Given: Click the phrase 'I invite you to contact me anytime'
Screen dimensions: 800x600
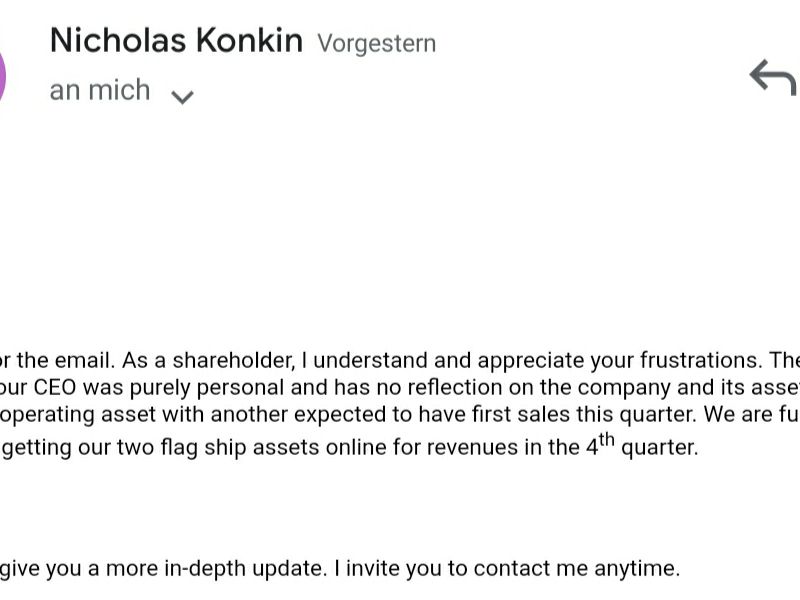Looking at the screenshot, I should pyautogui.click(x=507, y=568).
